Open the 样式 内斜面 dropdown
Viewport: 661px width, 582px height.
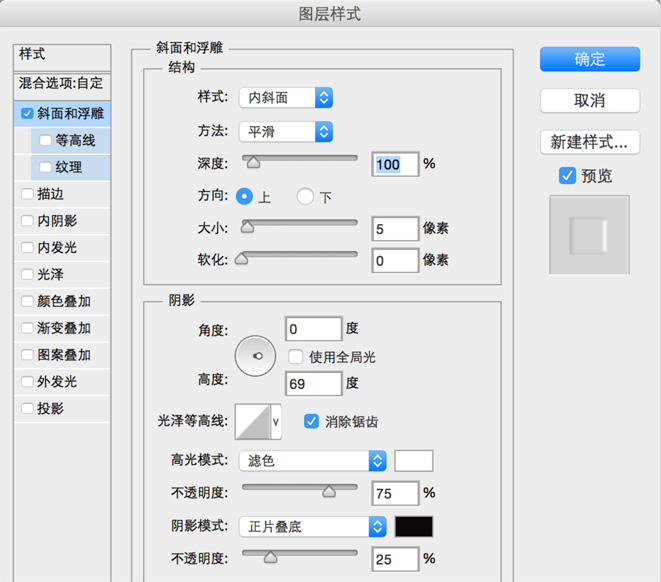(285, 98)
